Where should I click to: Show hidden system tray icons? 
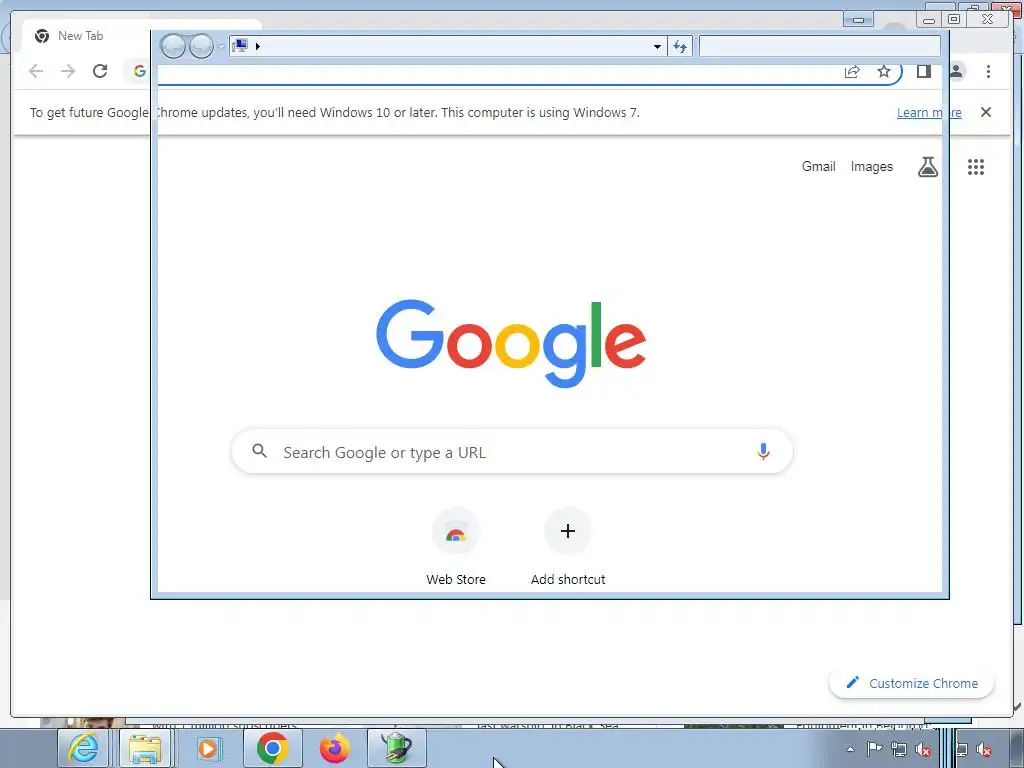(850, 749)
